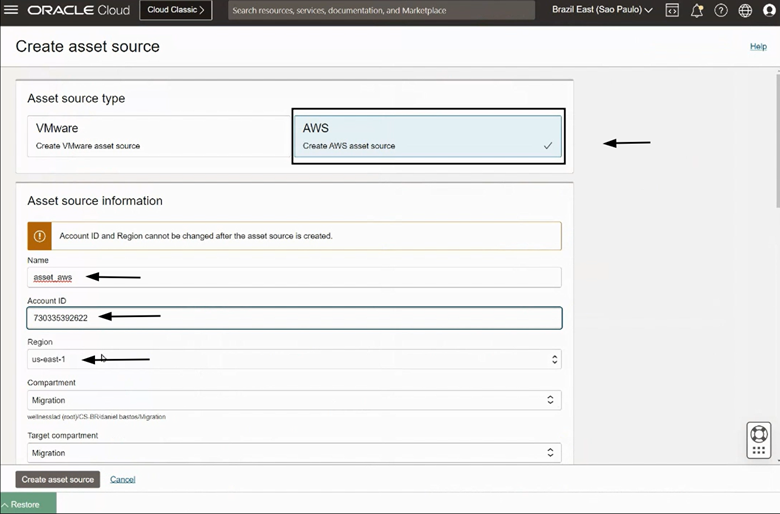Click the Account ID input field

coord(294,318)
